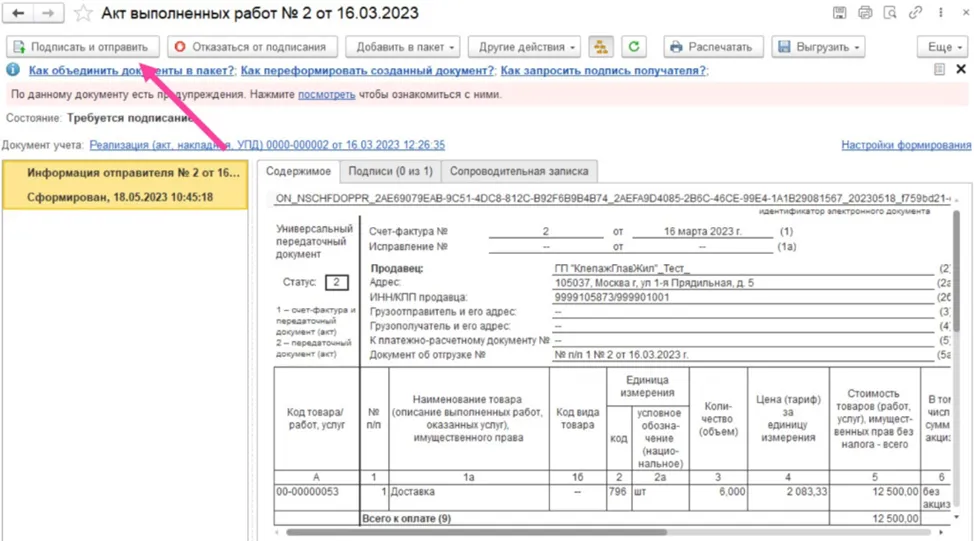Go forward with the right arrow button
974x541 pixels.
pyautogui.click(x=48, y=13)
